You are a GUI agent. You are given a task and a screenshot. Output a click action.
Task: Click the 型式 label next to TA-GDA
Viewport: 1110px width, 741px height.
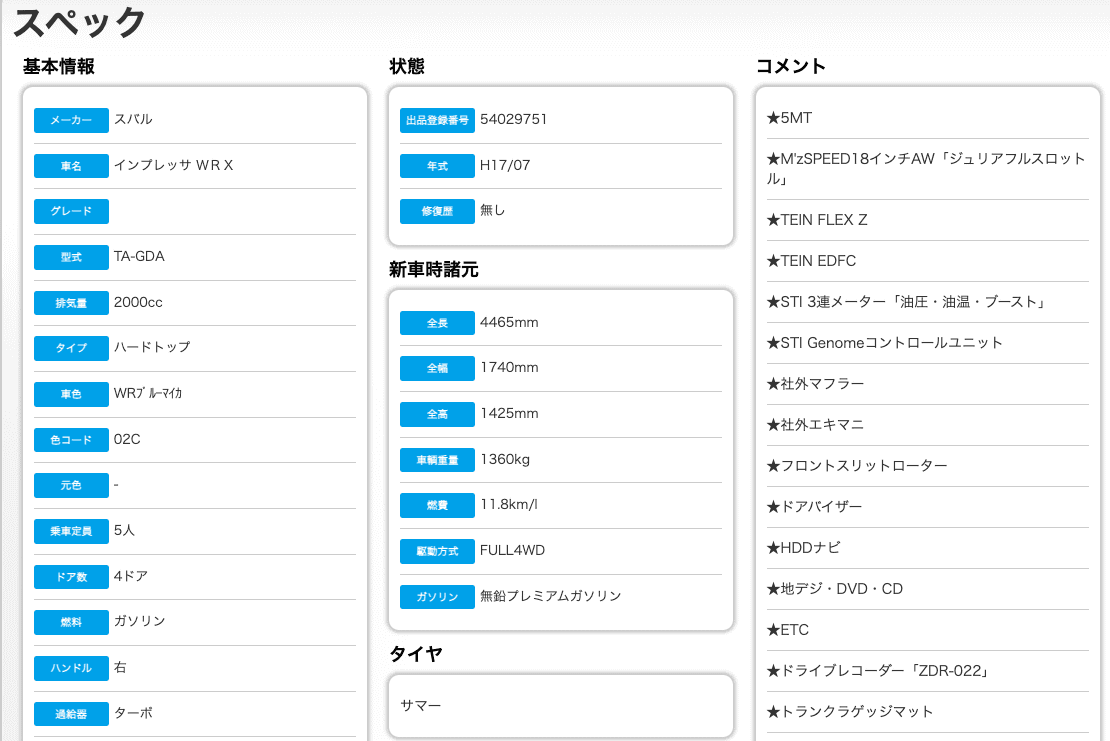pos(70,257)
